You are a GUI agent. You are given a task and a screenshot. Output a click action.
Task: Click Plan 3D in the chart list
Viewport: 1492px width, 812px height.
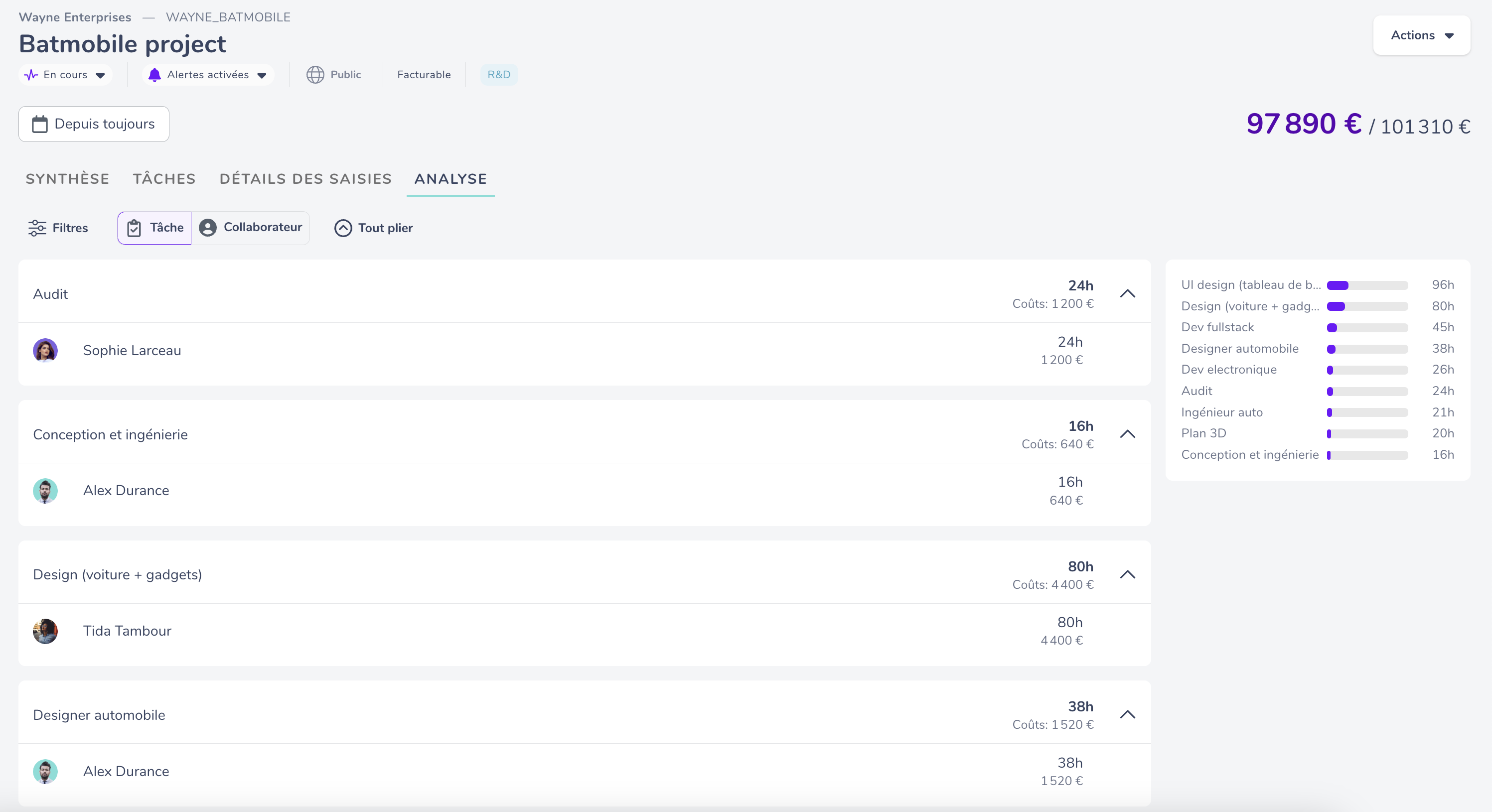1203,433
